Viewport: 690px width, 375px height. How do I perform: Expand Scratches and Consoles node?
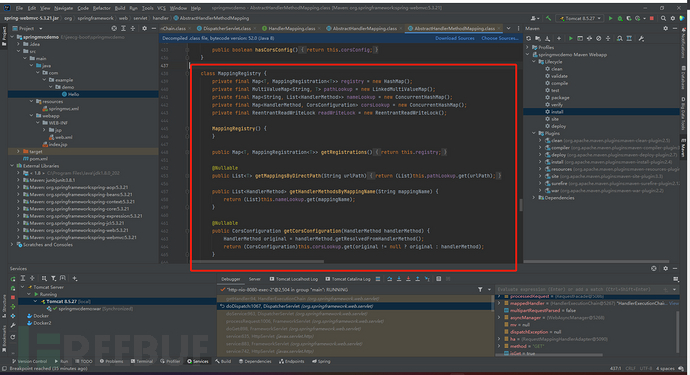[x=12, y=244]
